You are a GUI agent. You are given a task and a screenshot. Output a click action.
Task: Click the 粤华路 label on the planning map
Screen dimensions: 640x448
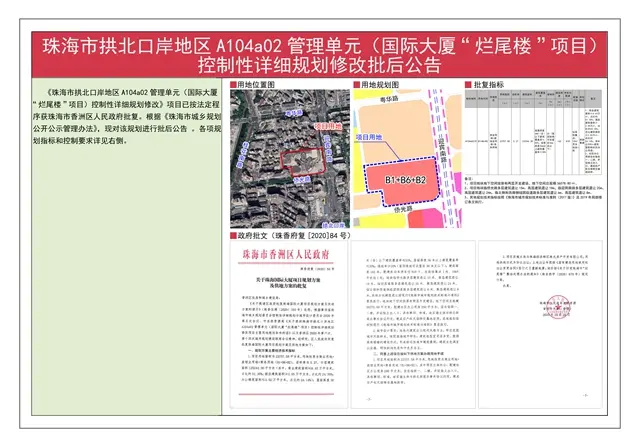click(x=389, y=99)
